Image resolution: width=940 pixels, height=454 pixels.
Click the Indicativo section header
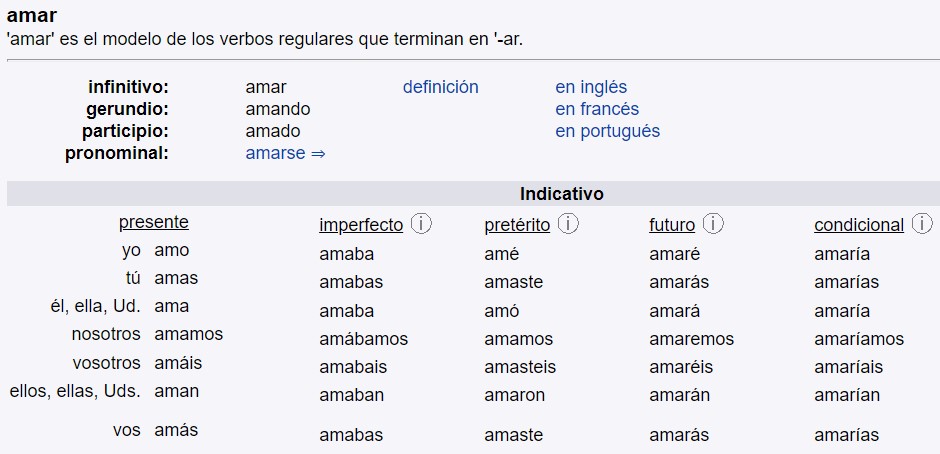pyautogui.click(x=561, y=194)
